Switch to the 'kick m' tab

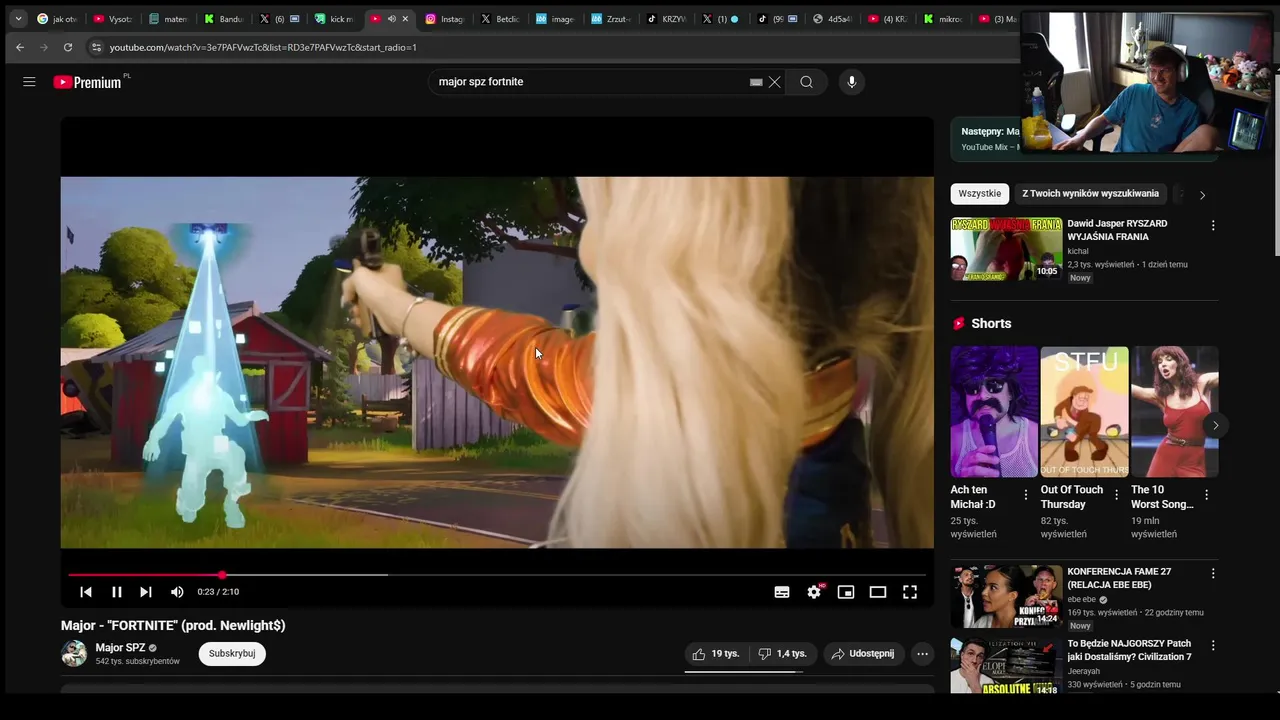tap(334, 19)
